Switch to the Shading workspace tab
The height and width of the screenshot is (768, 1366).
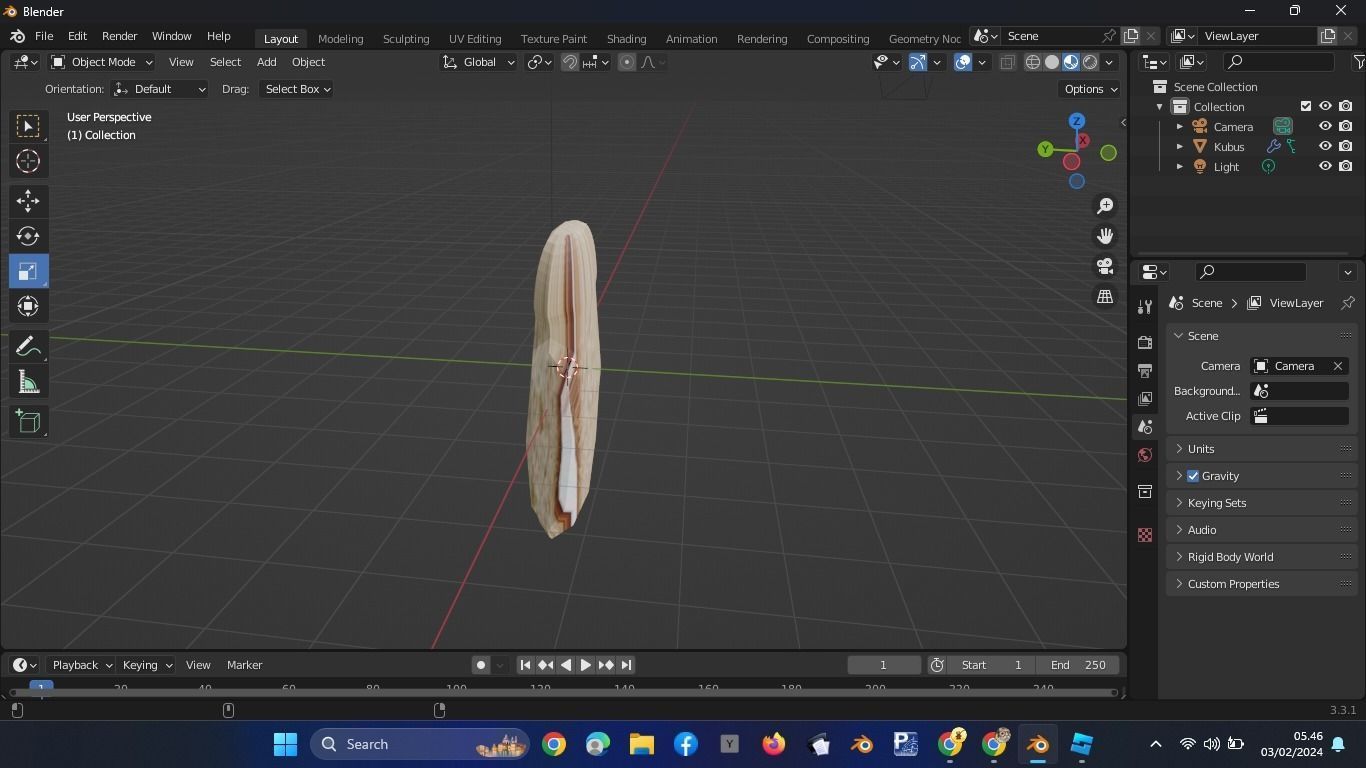tap(626, 38)
